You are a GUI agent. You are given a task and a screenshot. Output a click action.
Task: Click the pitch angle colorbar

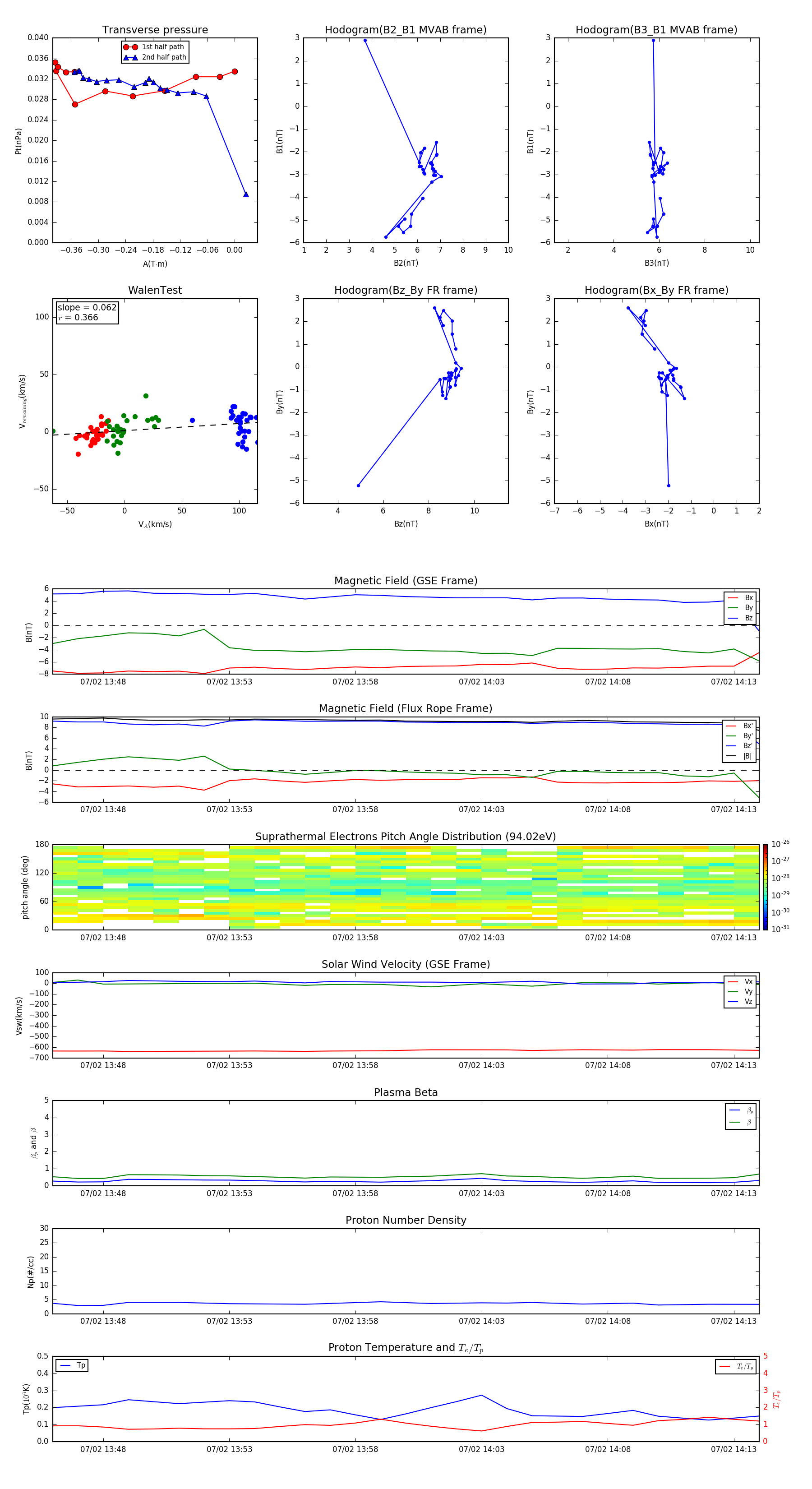(765, 887)
